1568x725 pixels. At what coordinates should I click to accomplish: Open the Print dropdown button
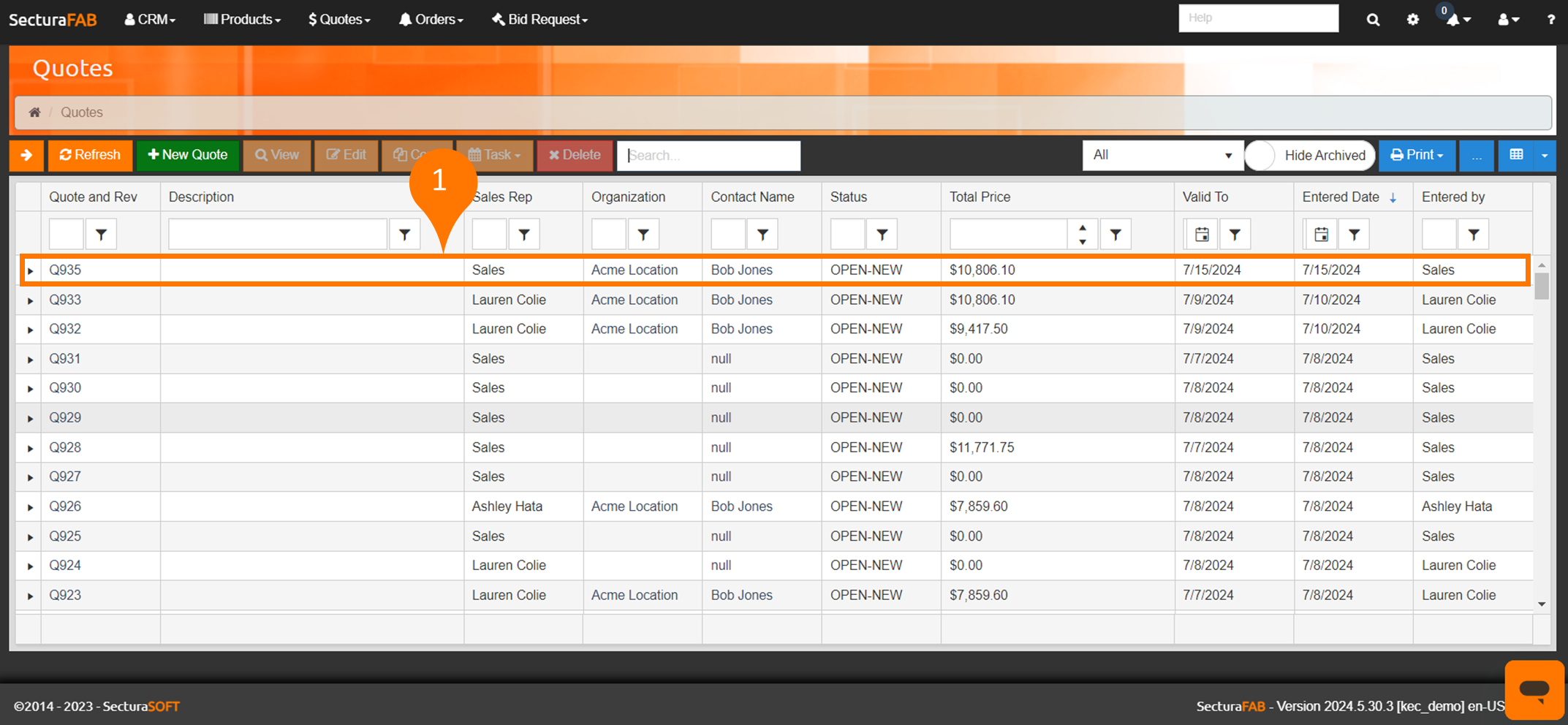tap(1416, 155)
